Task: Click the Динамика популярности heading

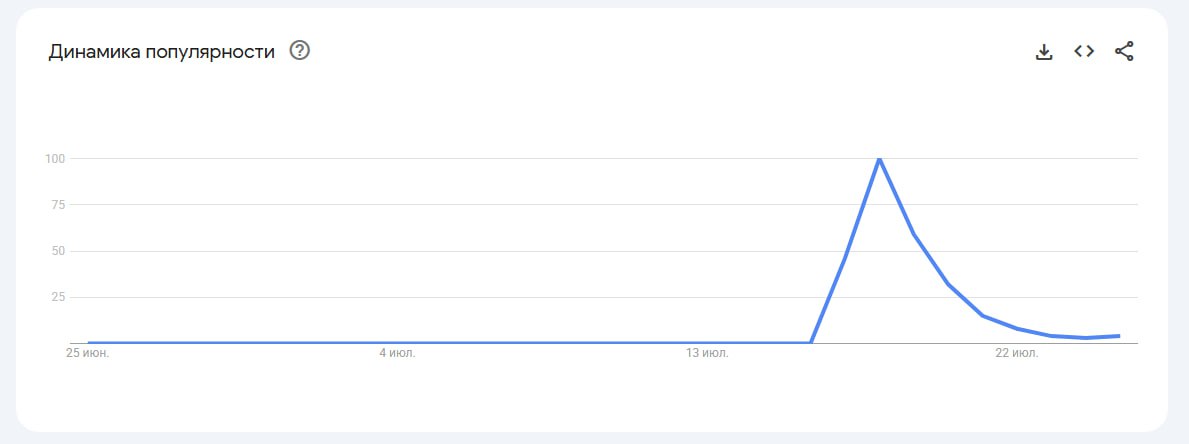Action: (x=161, y=52)
